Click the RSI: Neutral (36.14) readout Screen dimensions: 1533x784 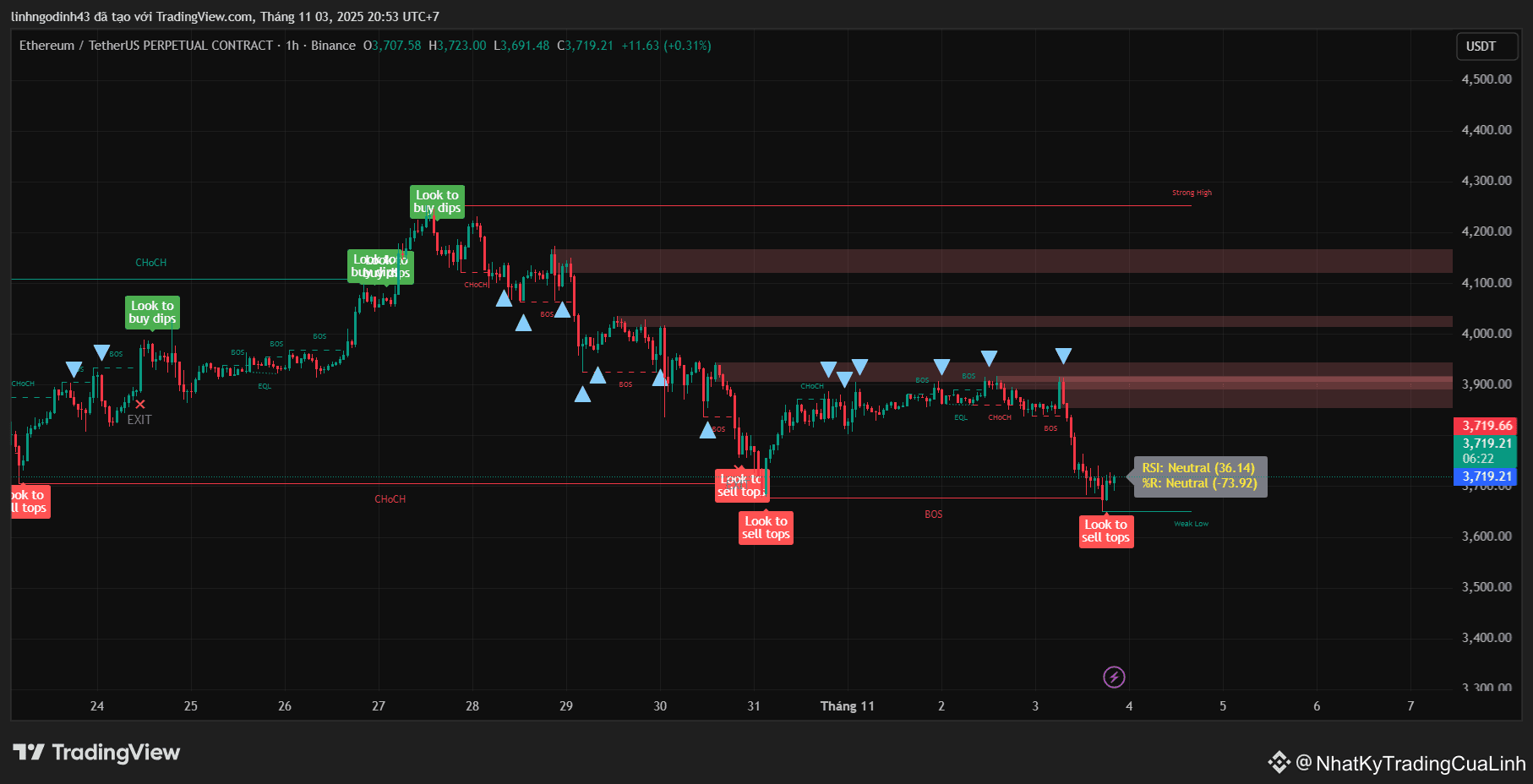[x=1198, y=468]
